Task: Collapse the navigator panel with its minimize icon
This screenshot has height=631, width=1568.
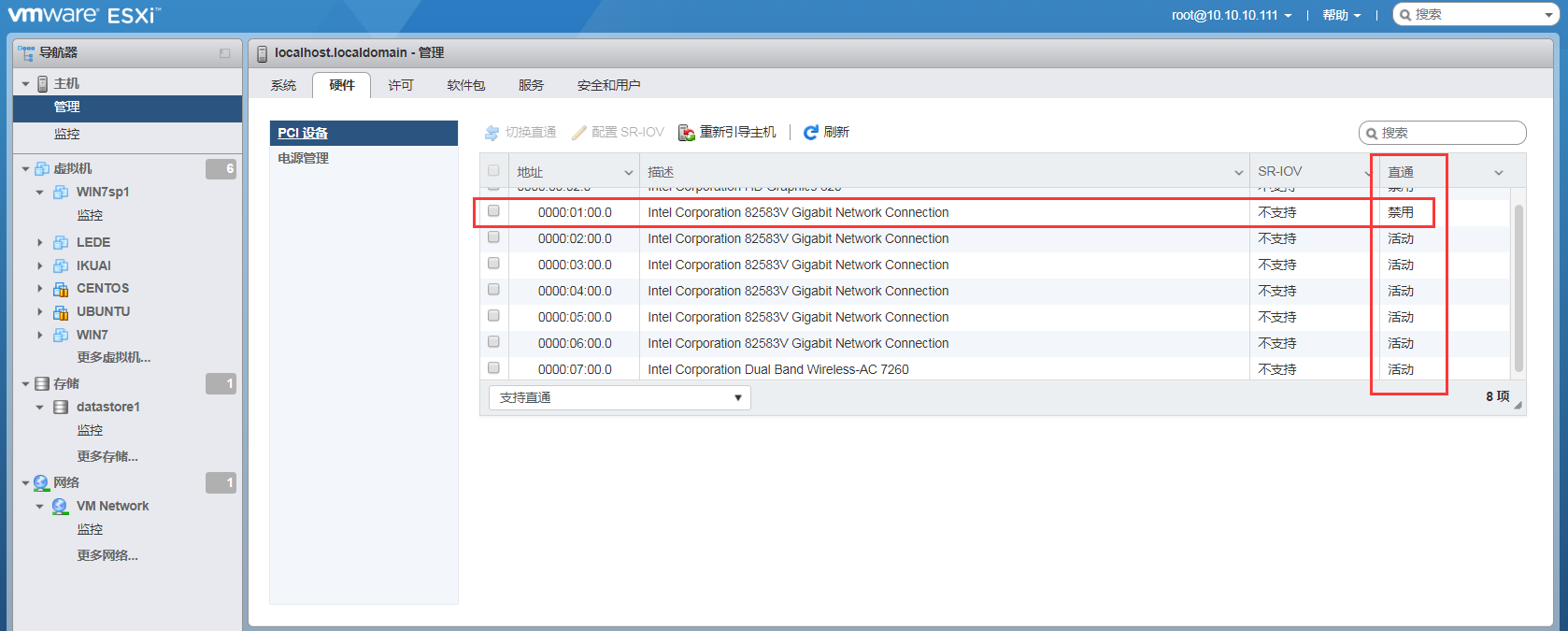Action: (x=224, y=53)
